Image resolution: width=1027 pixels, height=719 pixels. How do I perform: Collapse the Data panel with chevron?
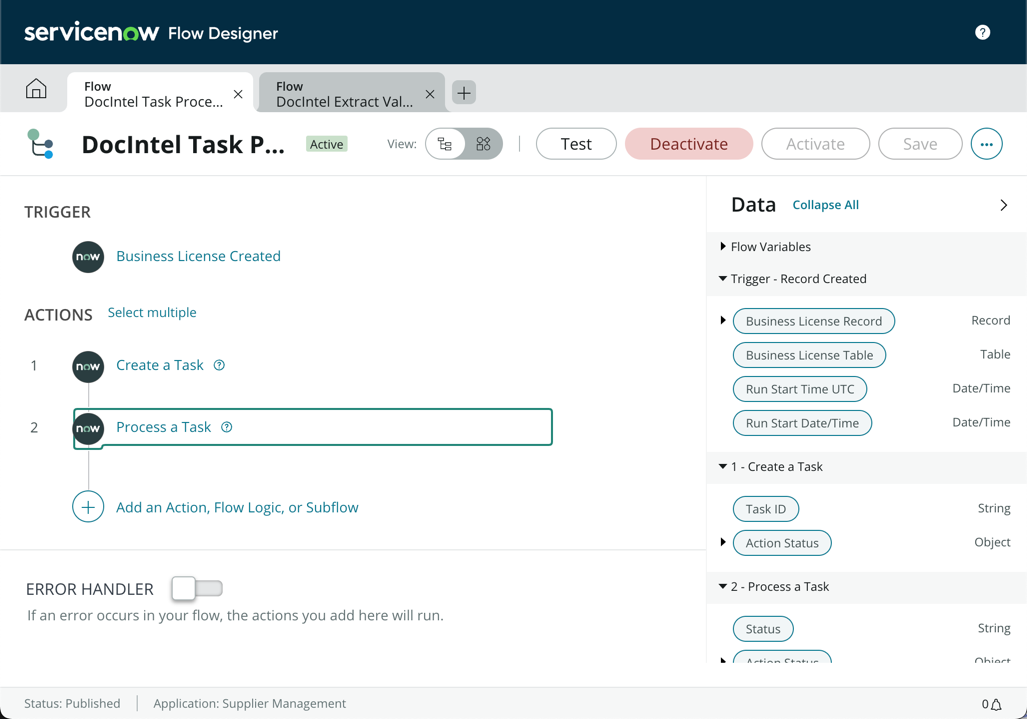[1003, 205]
